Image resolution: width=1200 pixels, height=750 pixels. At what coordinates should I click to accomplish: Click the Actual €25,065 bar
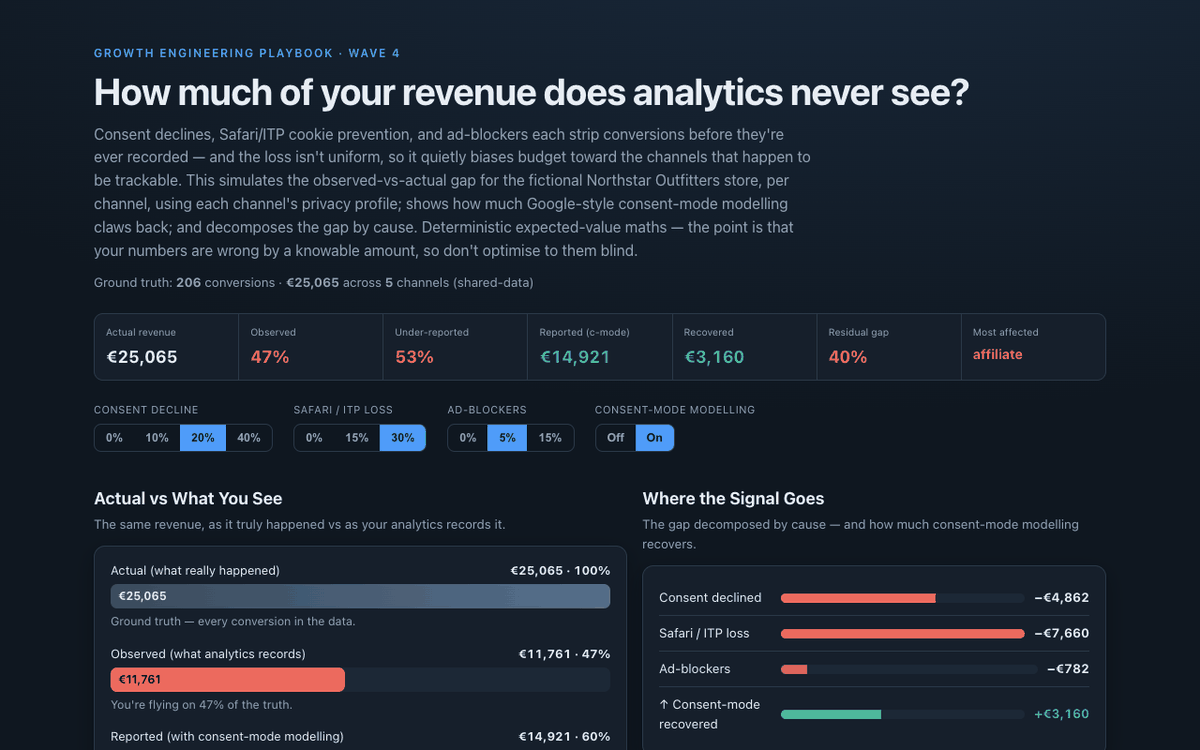pos(360,596)
